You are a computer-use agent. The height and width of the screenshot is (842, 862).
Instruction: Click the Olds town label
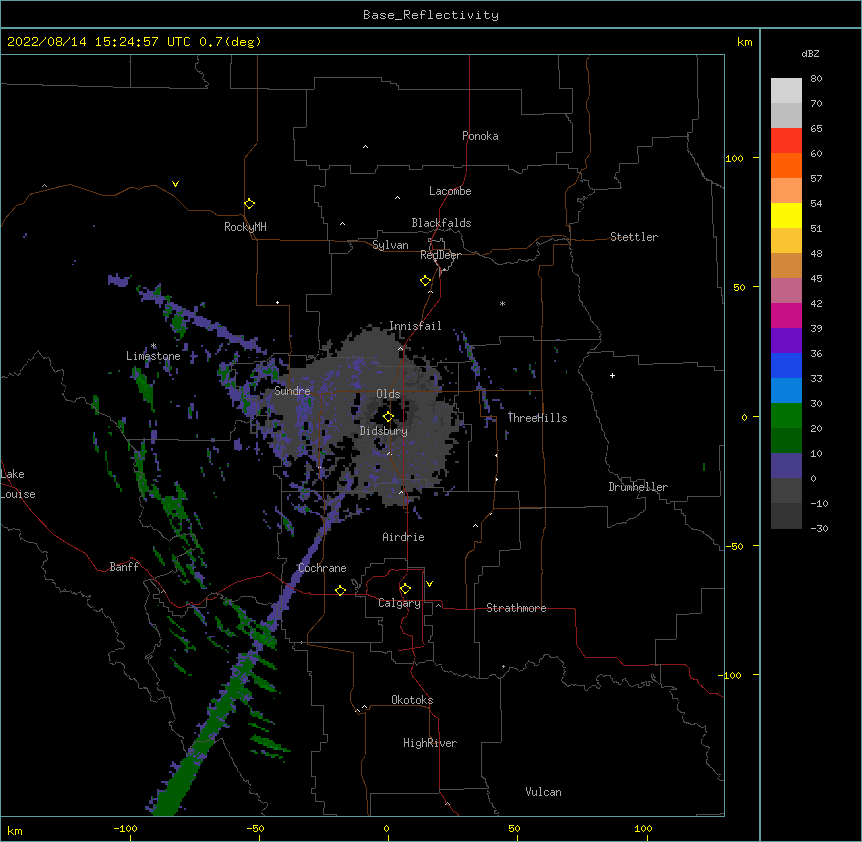point(388,394)
